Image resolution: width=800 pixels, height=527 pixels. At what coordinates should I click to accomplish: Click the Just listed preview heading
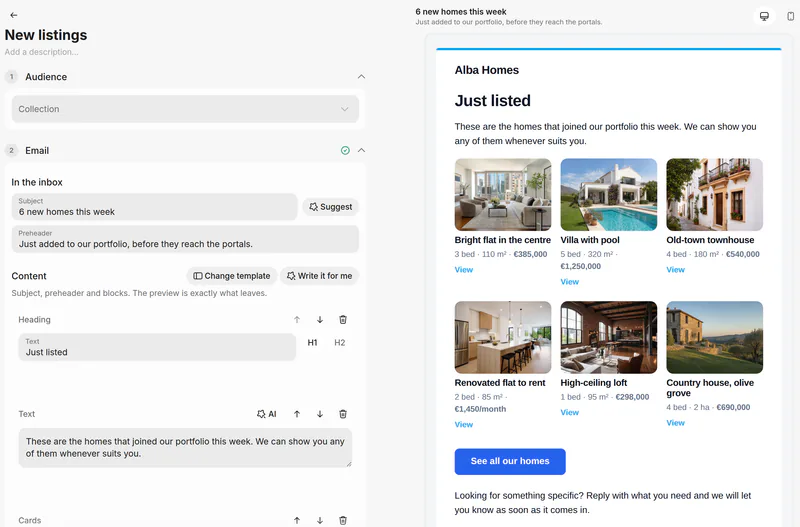point(493,101)
